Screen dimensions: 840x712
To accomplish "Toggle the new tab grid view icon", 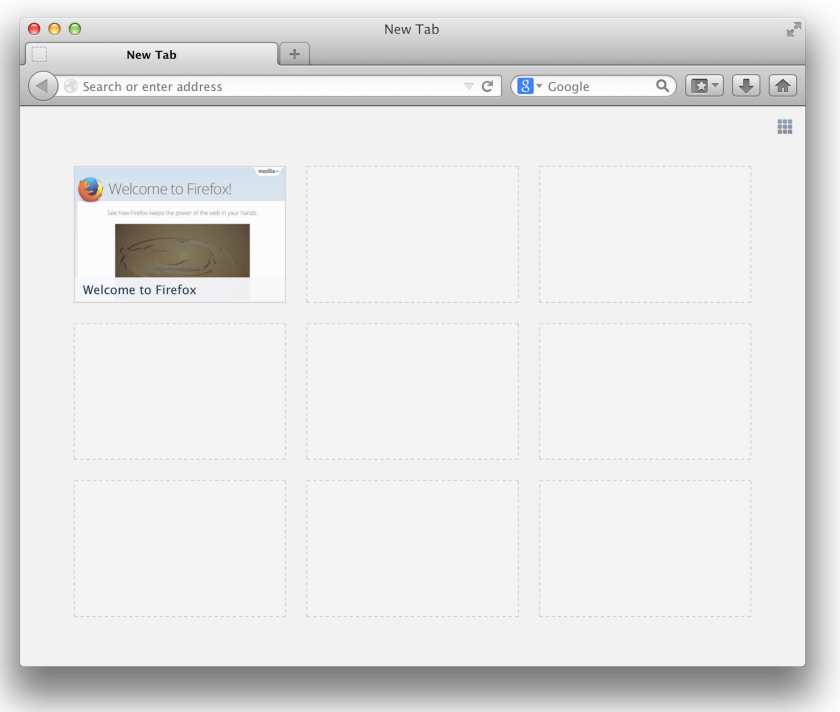I will pyautogui.click(x=785, y=126).
